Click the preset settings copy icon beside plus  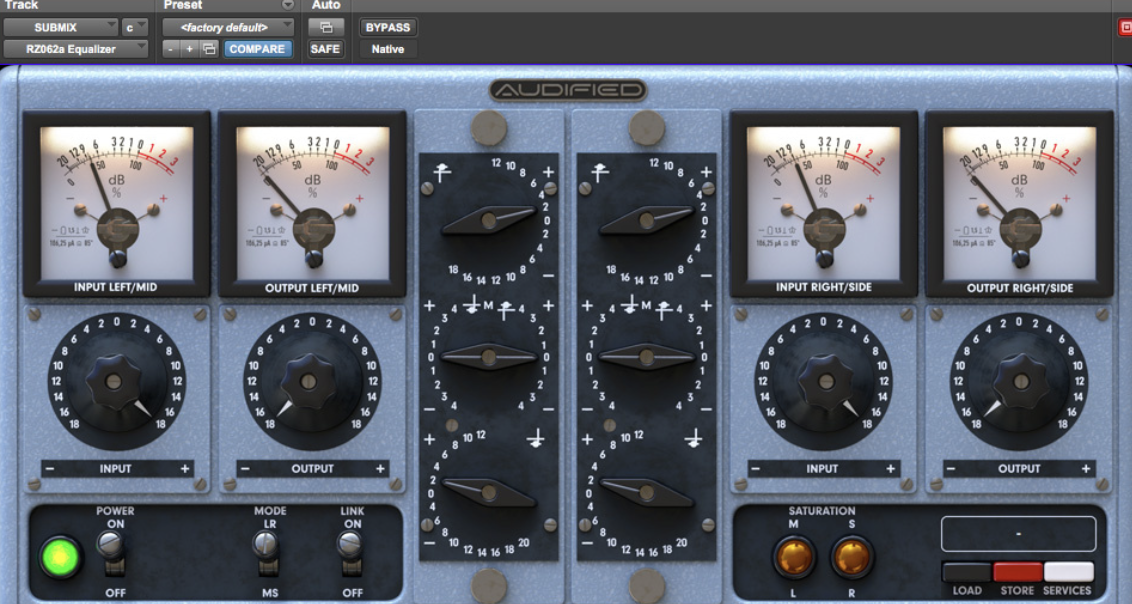click(x=209, y=49)
